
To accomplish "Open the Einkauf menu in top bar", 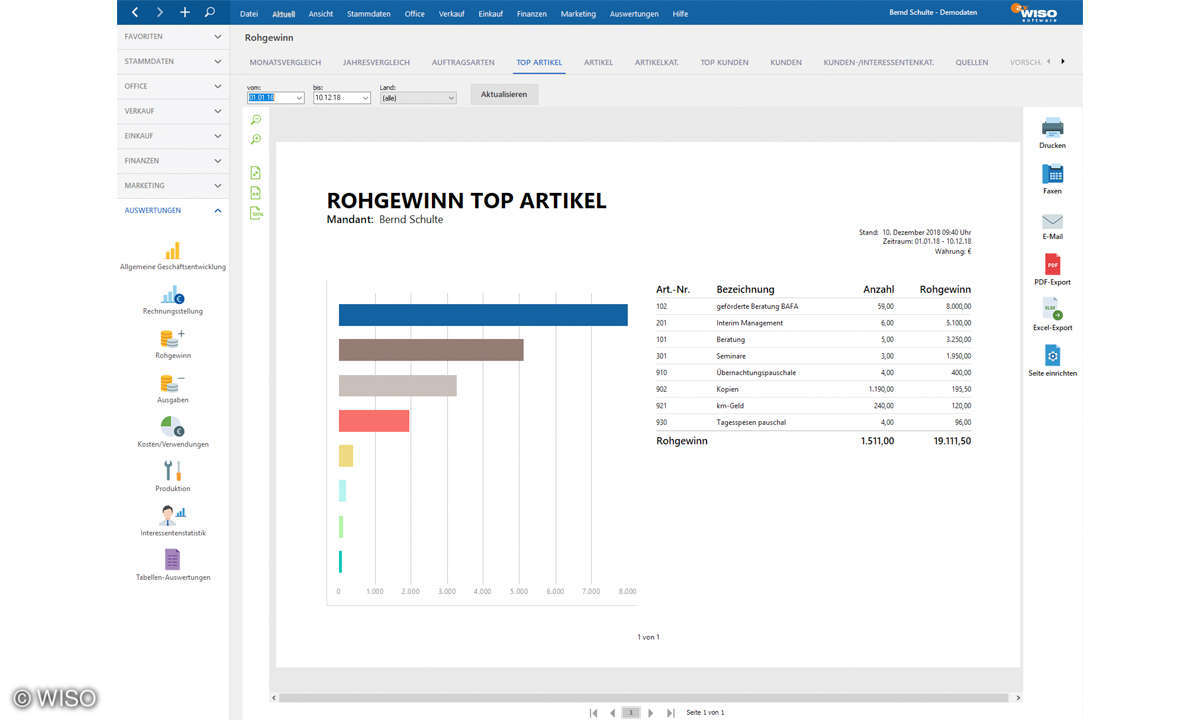I will 490,14.
